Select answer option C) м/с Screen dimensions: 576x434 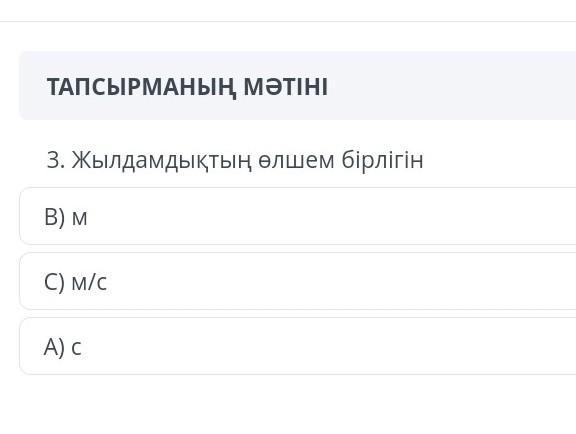pos(298,281)
